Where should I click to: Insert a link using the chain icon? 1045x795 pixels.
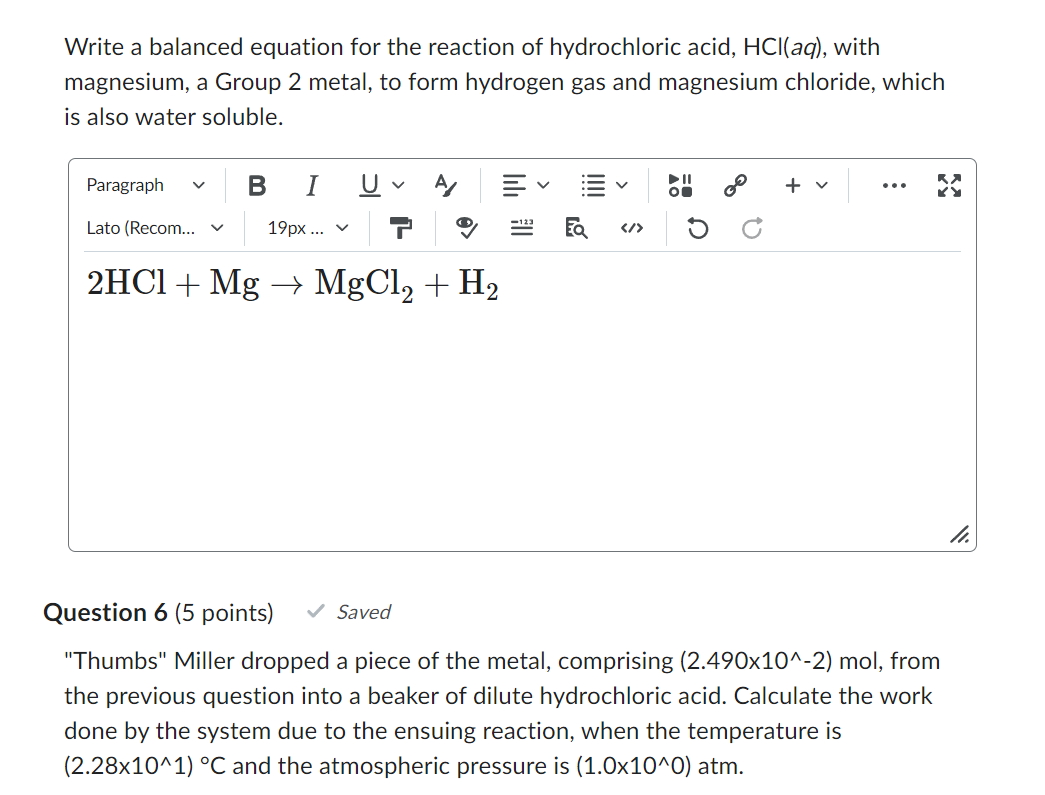tap(735, 184)
